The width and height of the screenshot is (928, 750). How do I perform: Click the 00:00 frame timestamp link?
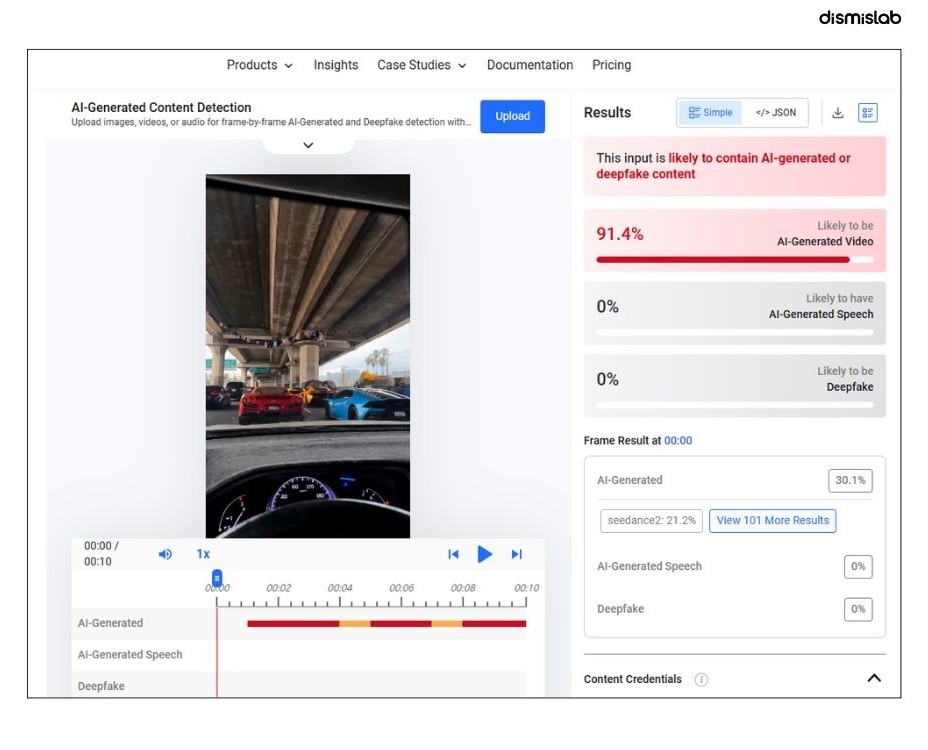coord(678,440)
